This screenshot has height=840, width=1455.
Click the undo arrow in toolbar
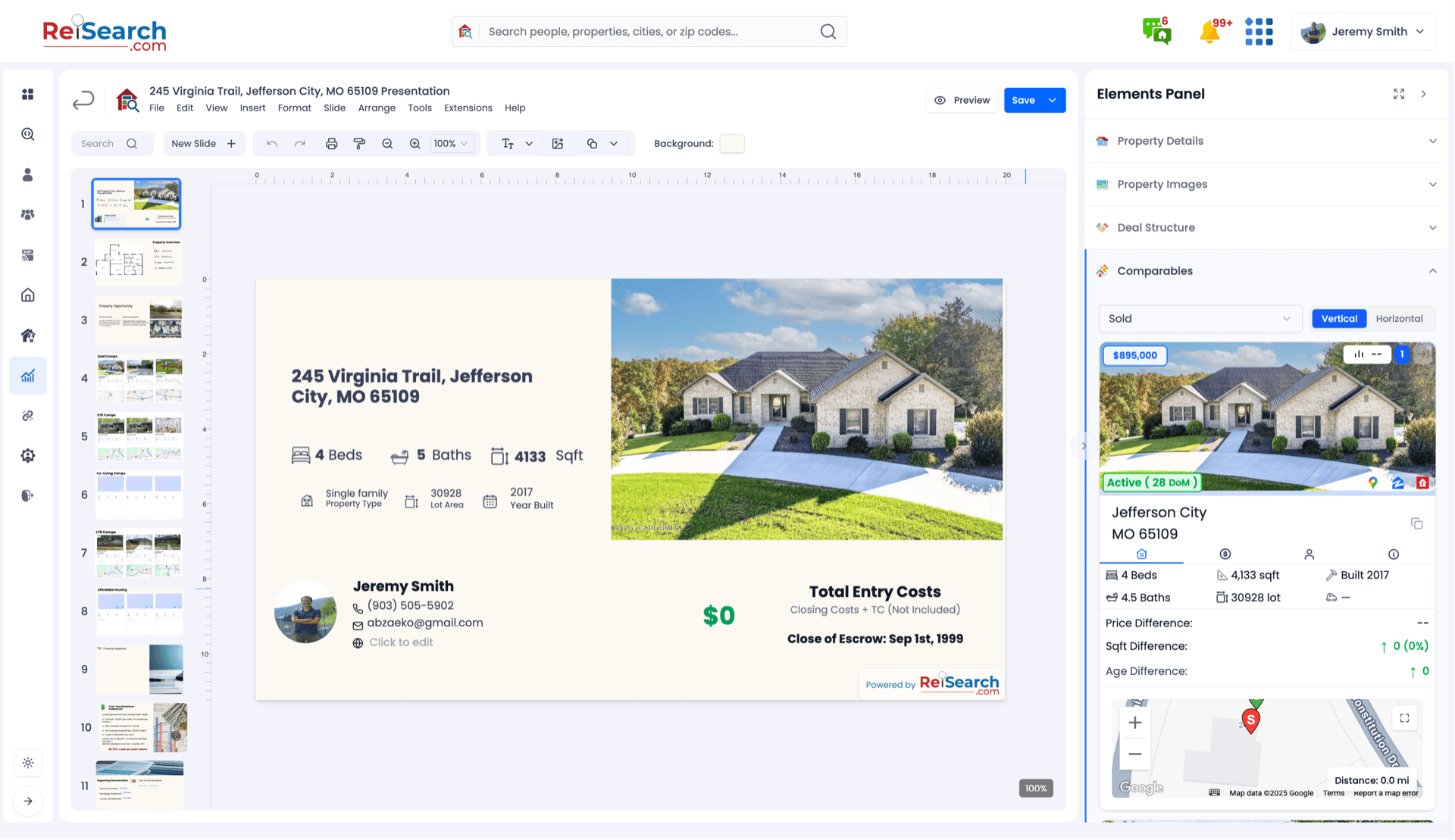pos(272,144)
